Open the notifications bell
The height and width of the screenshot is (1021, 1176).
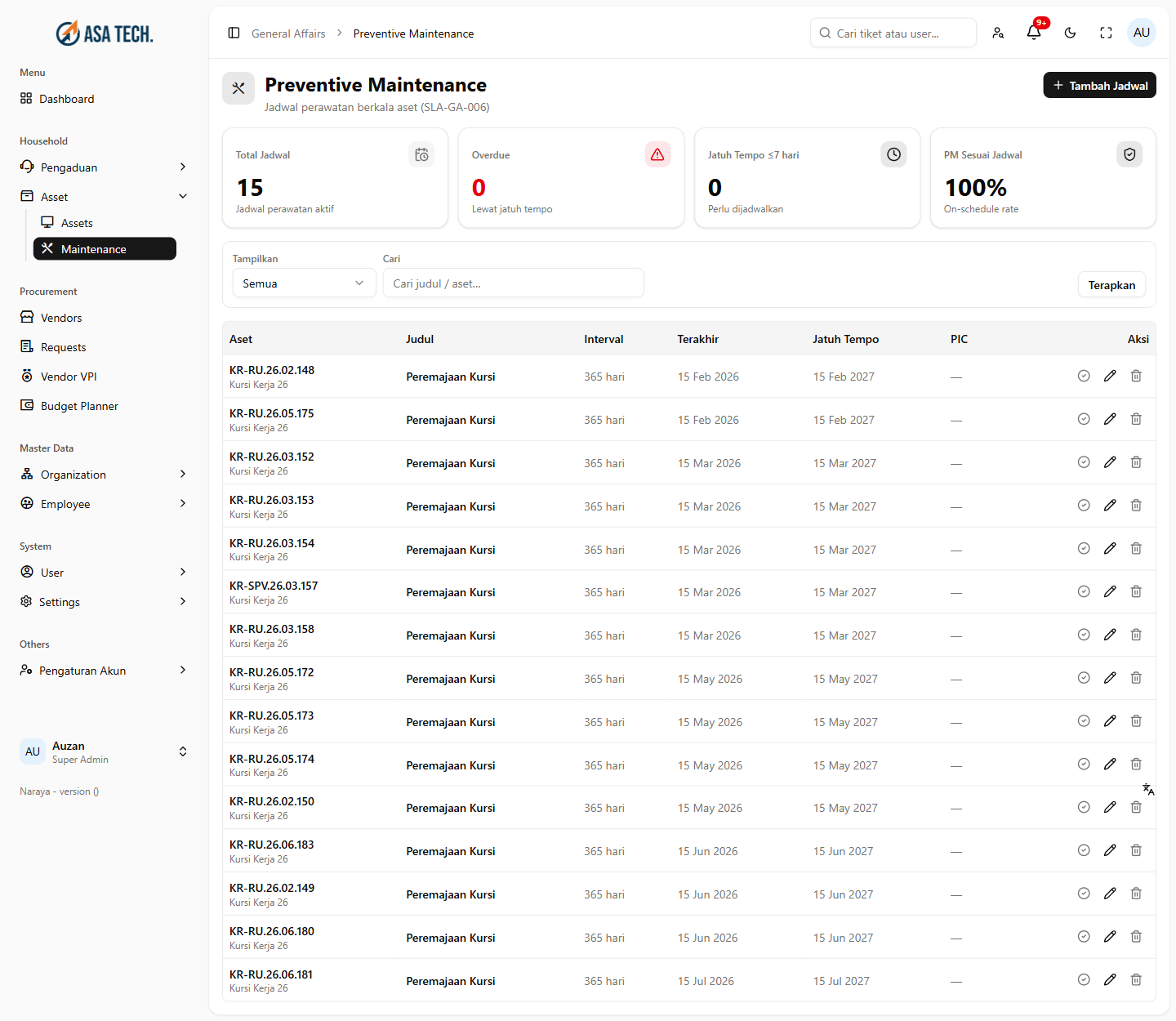1034,33
